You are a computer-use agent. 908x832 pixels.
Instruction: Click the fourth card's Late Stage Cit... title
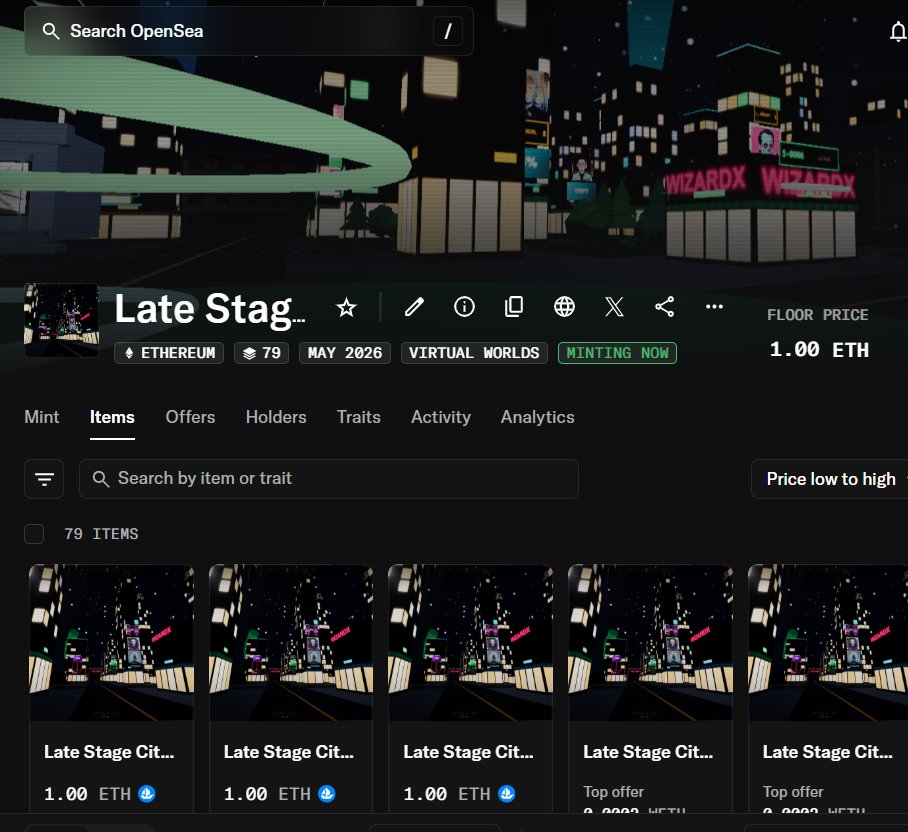(648, 752)
